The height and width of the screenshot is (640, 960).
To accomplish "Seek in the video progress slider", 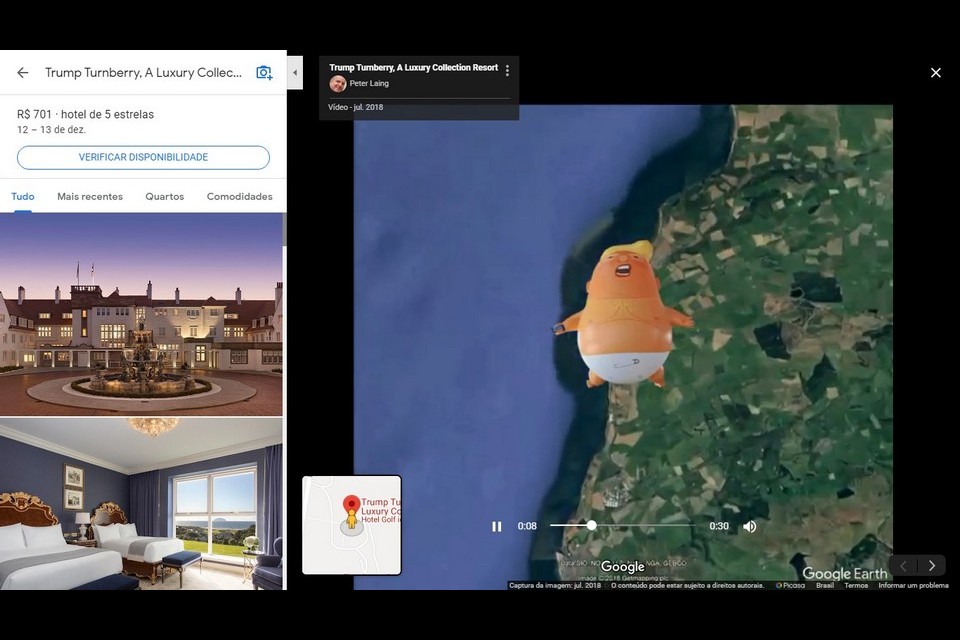I will (x=623, y=525).
